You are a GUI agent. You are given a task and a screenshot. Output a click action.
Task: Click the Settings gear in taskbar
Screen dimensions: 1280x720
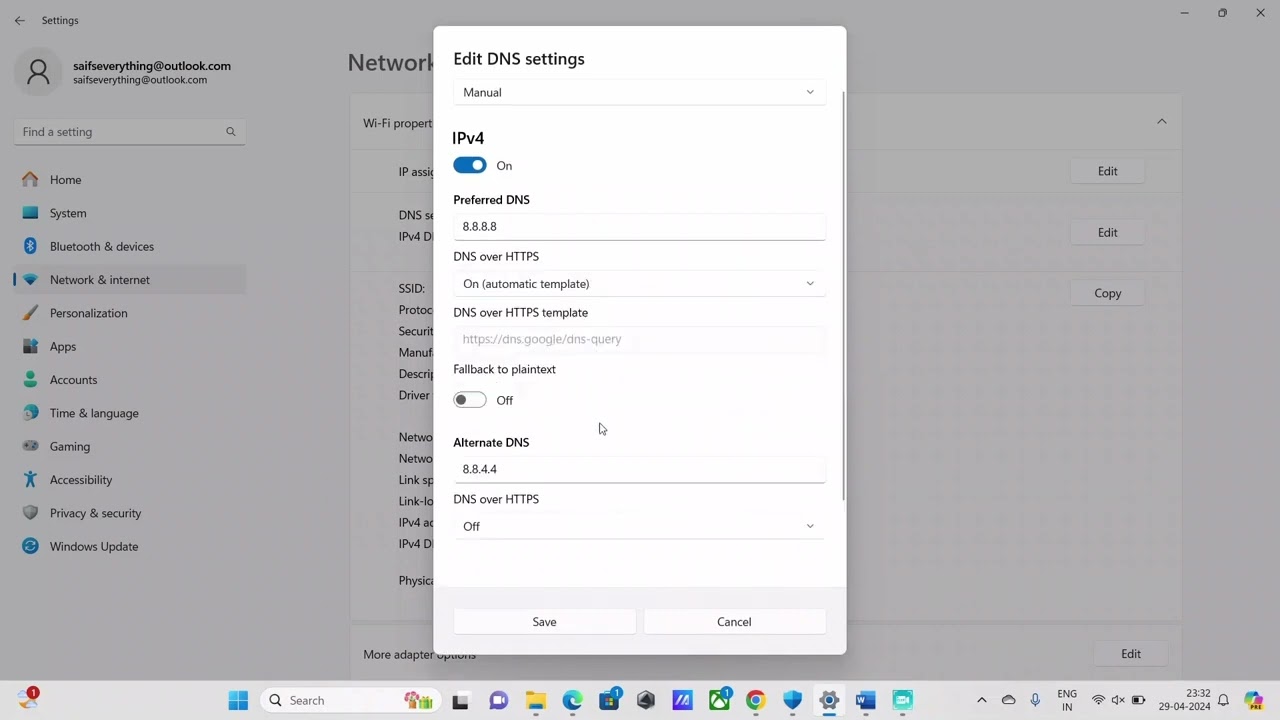pos(829,700)
